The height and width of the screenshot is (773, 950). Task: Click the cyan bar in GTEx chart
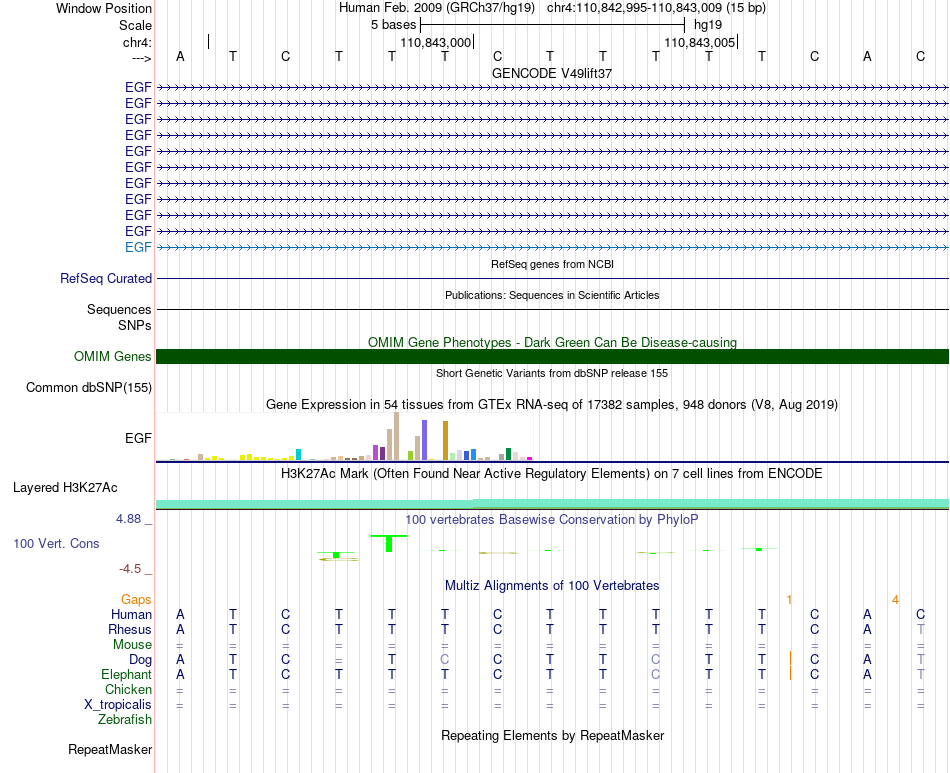[x=298, y=455]
